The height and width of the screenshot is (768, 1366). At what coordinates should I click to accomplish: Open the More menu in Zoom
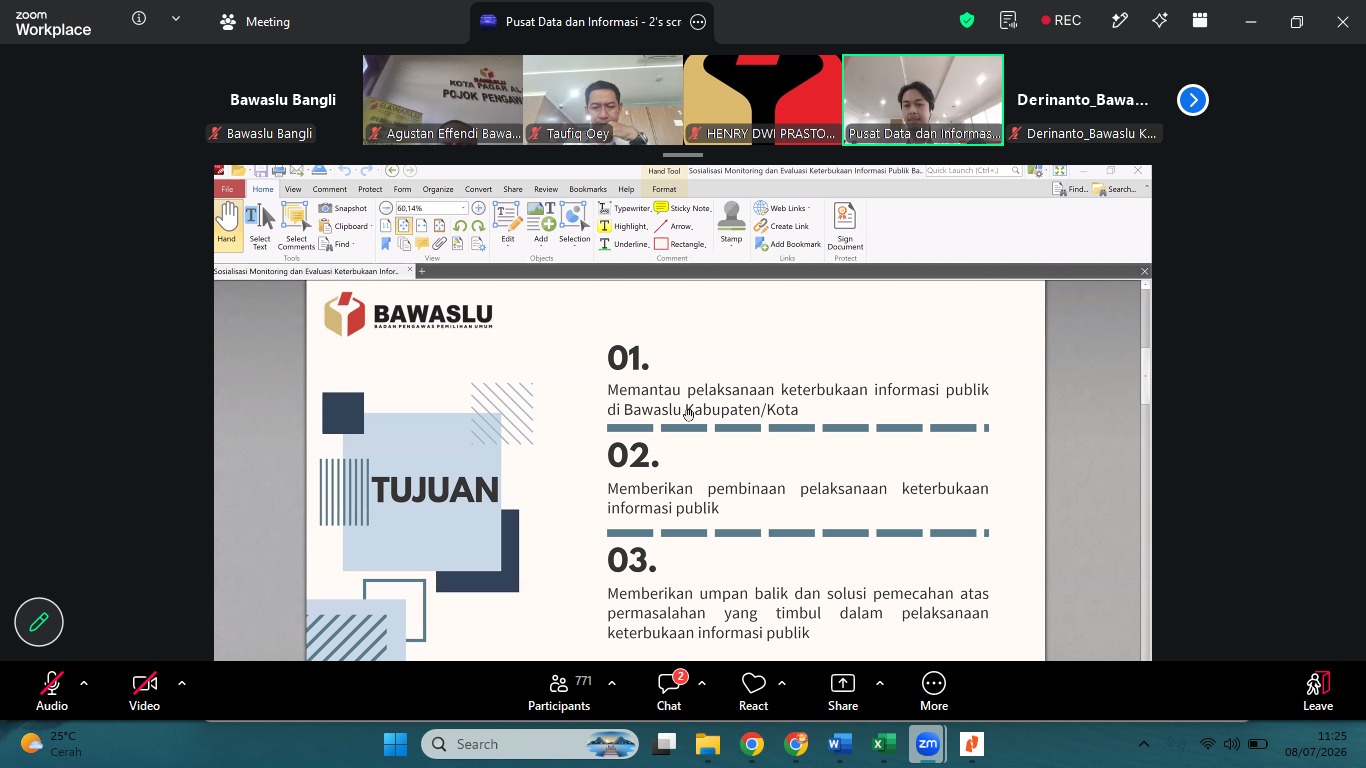tap(934, 690)
